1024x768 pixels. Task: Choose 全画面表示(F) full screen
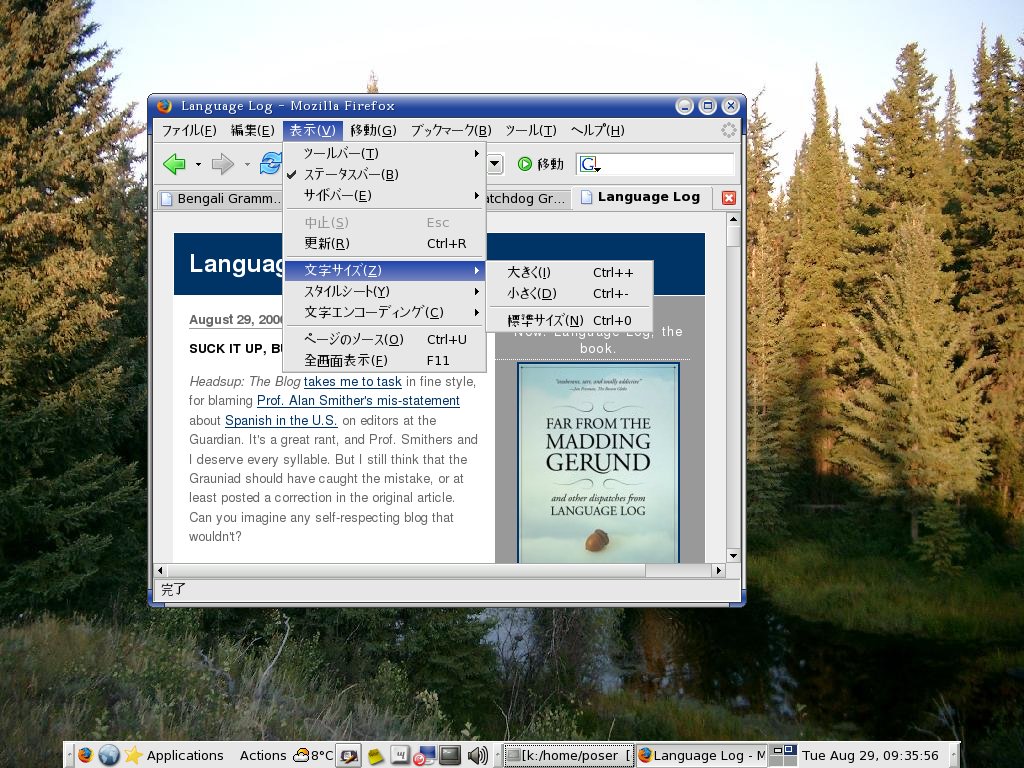385,360
